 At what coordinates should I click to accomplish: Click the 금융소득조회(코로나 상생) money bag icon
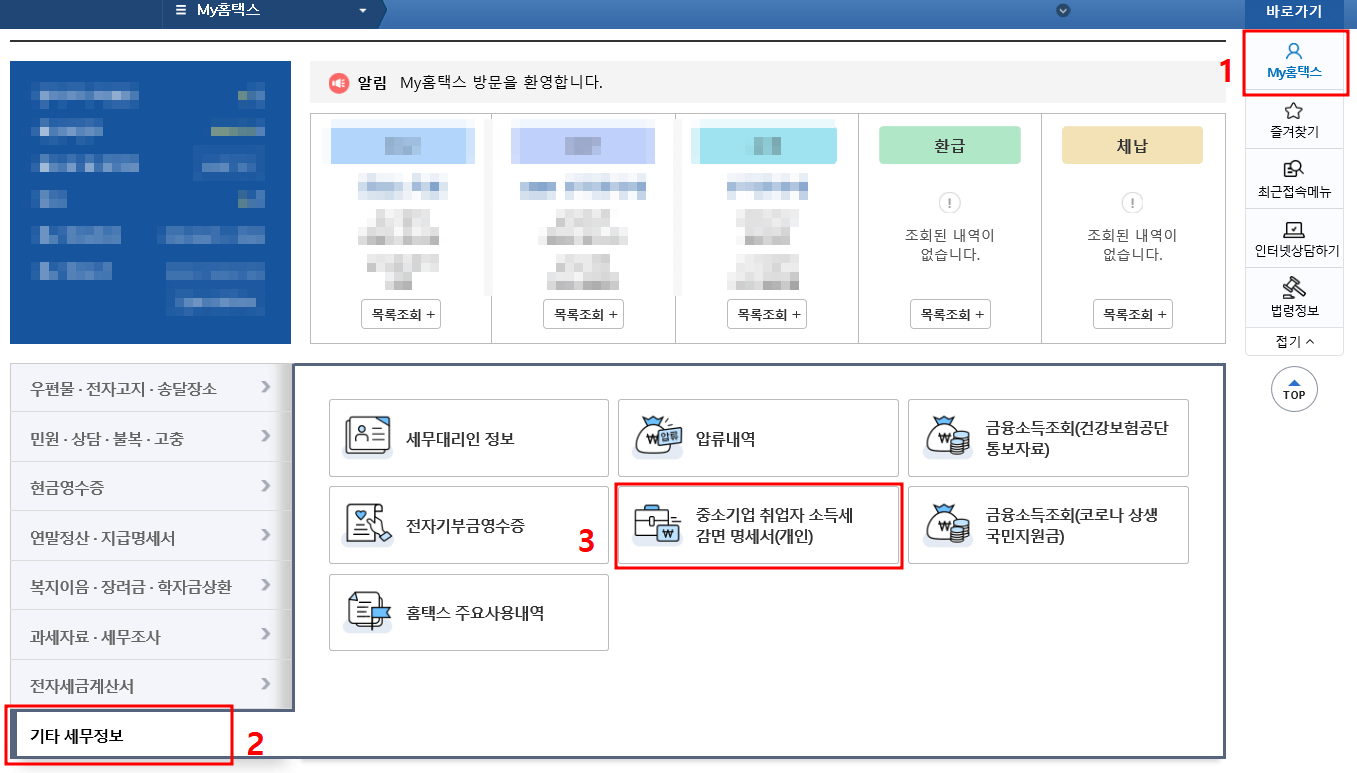[x=947, y=525]
